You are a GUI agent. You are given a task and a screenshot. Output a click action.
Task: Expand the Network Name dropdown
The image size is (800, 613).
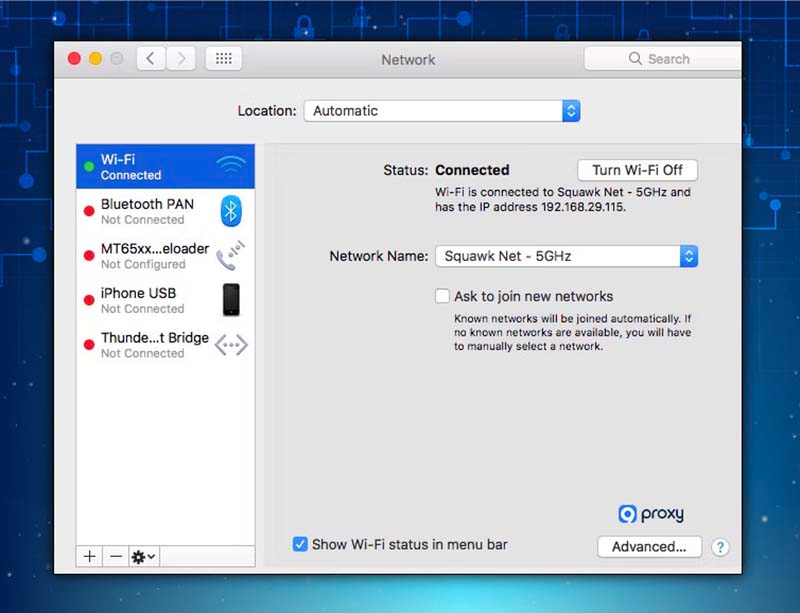[x=566, y=256]
